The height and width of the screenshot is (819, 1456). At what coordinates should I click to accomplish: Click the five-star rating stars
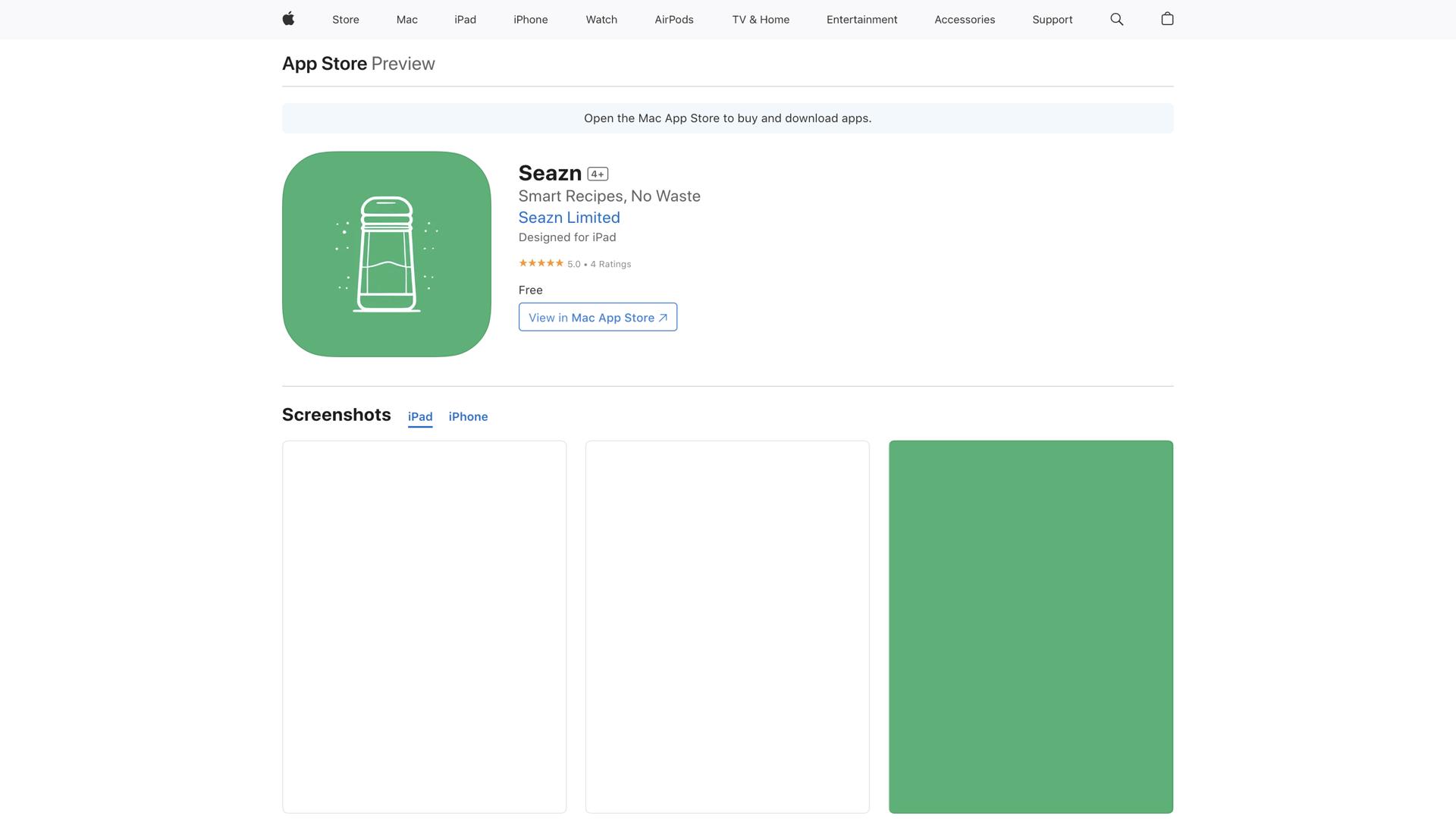541,263
